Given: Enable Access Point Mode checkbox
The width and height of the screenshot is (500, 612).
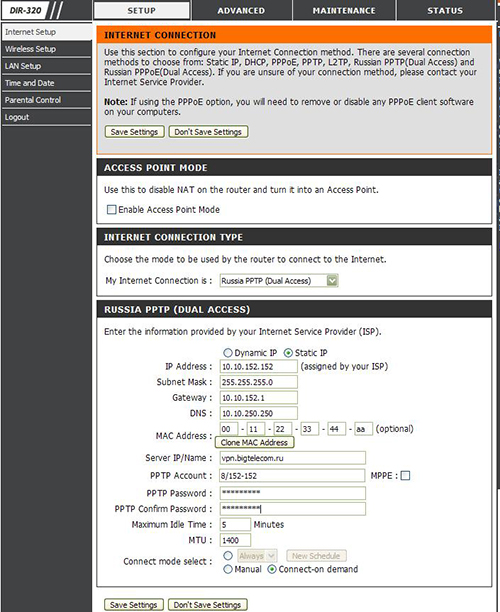Looking at the screenshot, I should (x=112, y=210).
